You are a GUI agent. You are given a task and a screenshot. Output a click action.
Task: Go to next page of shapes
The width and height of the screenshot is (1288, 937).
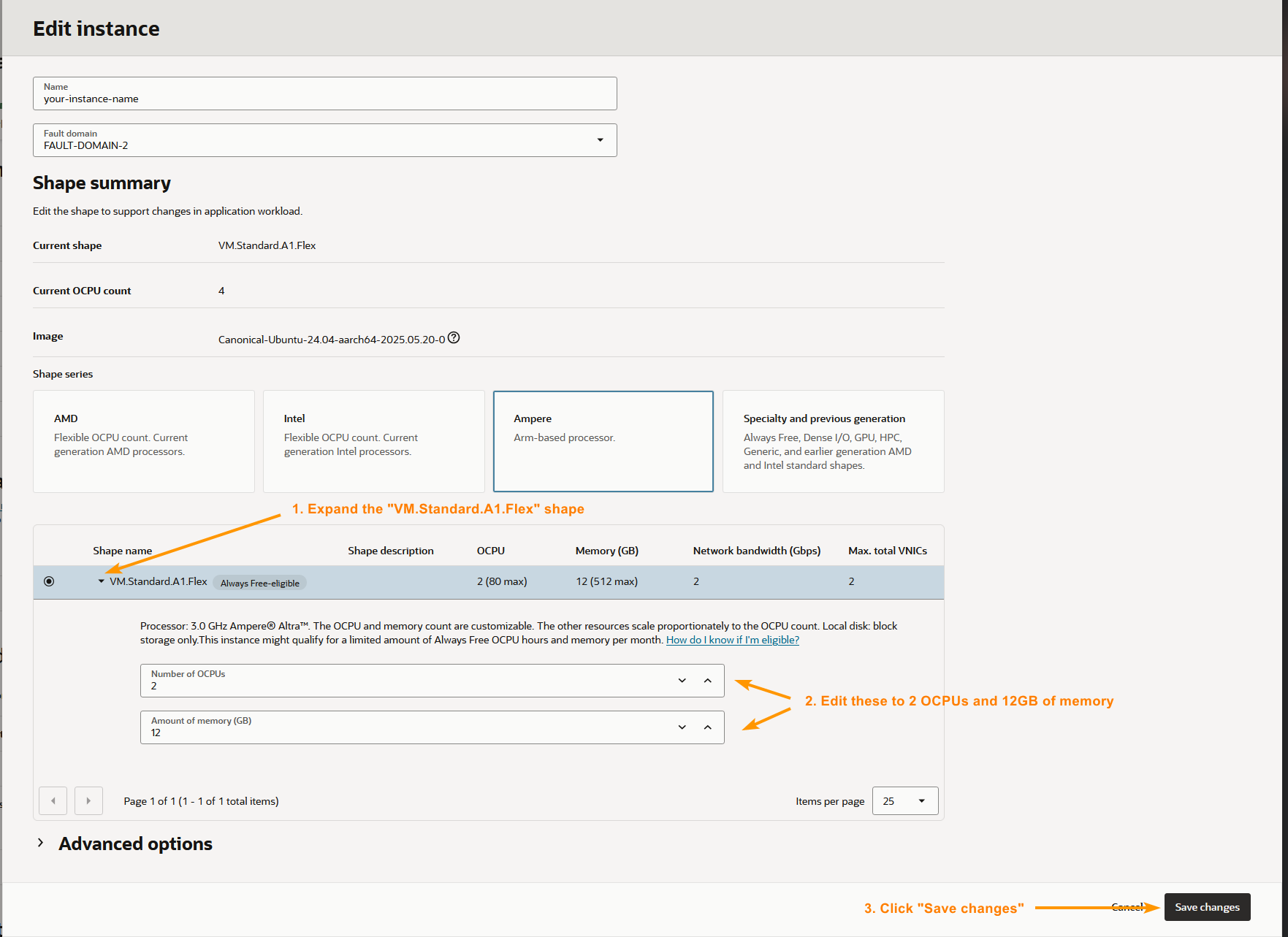88,800
